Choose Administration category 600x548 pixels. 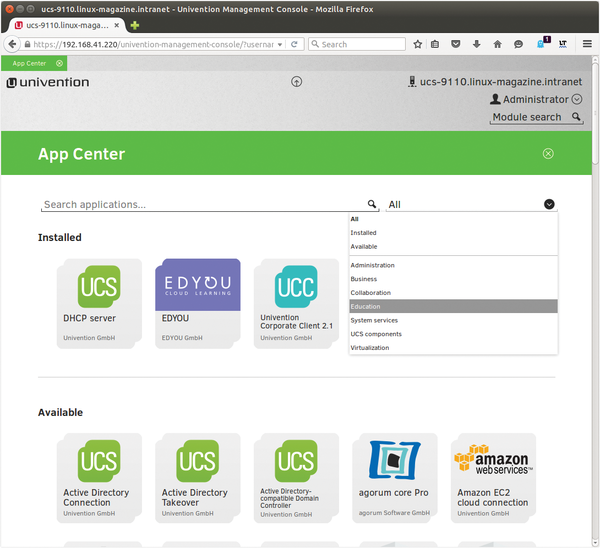pos(453,265)
